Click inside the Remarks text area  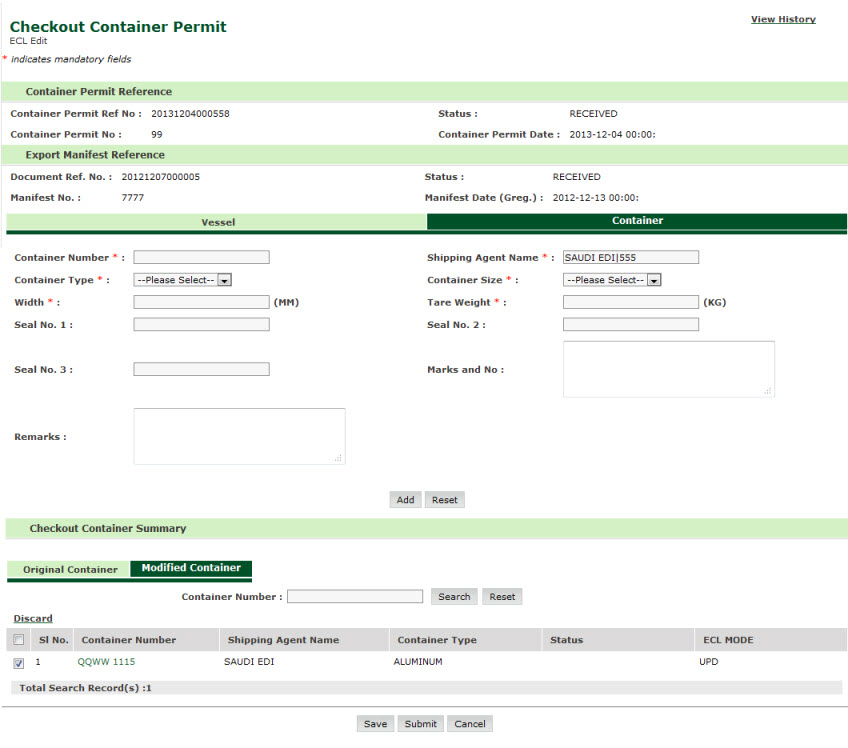[x=239, y=436]
